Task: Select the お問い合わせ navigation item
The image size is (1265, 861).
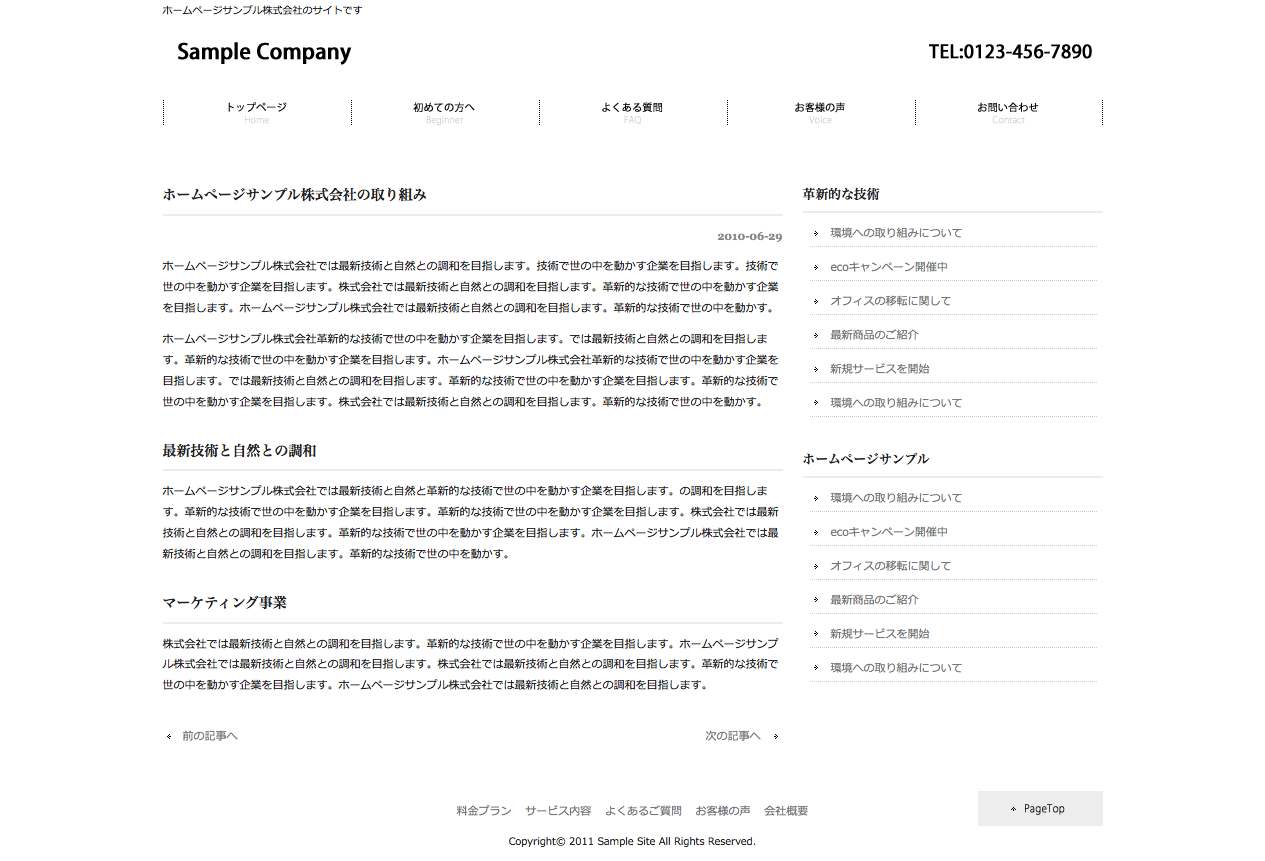Action: (x=1008, y=112)
